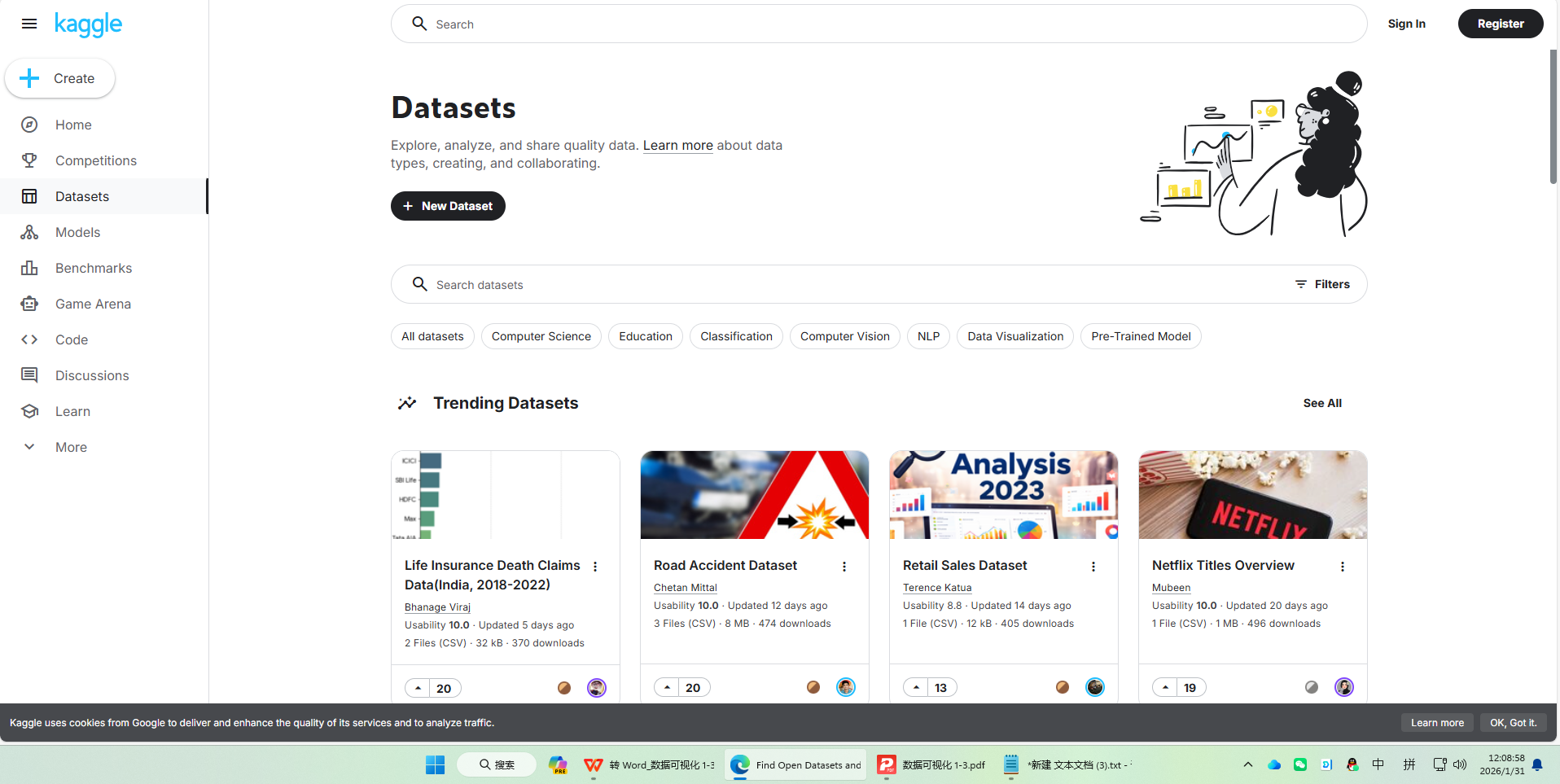Open the hamburger navigation menu

(x=29, y=24)
